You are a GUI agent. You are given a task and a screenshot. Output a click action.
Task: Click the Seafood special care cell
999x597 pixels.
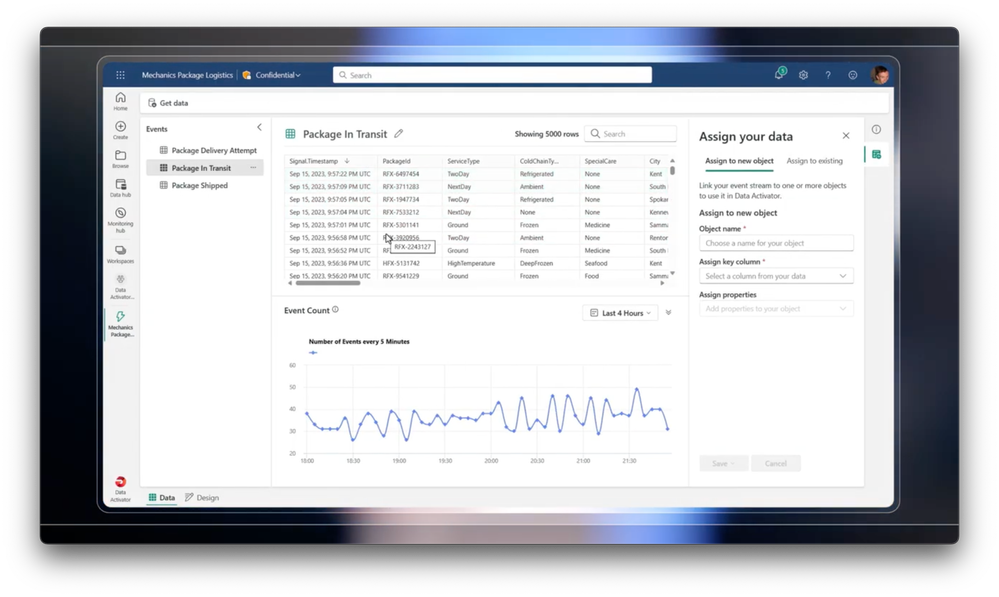[596, 263]
